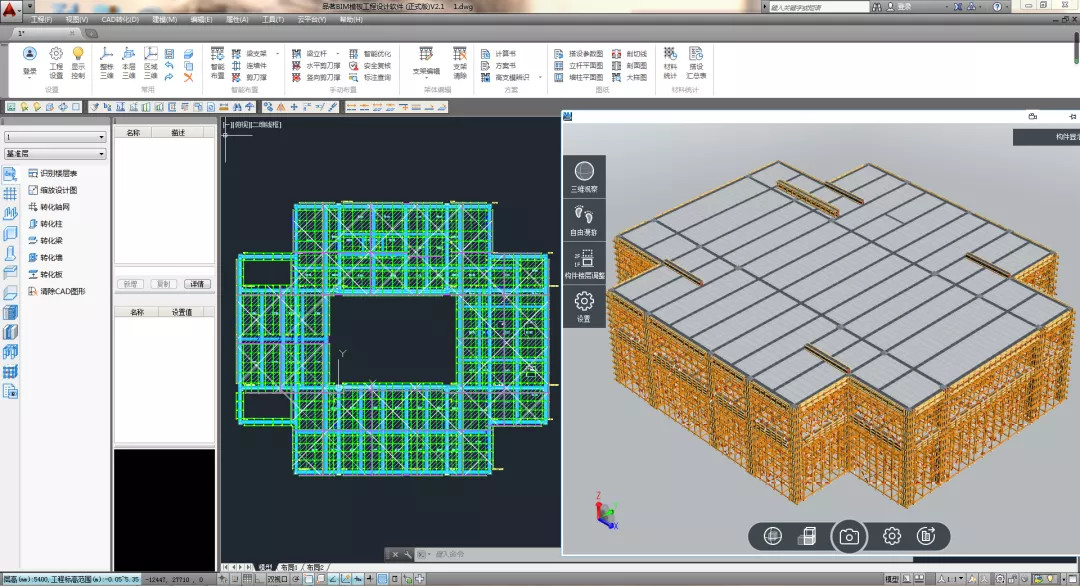Open the 材料统计 tool
The image size is (1080, 586).
click(670, 61)
